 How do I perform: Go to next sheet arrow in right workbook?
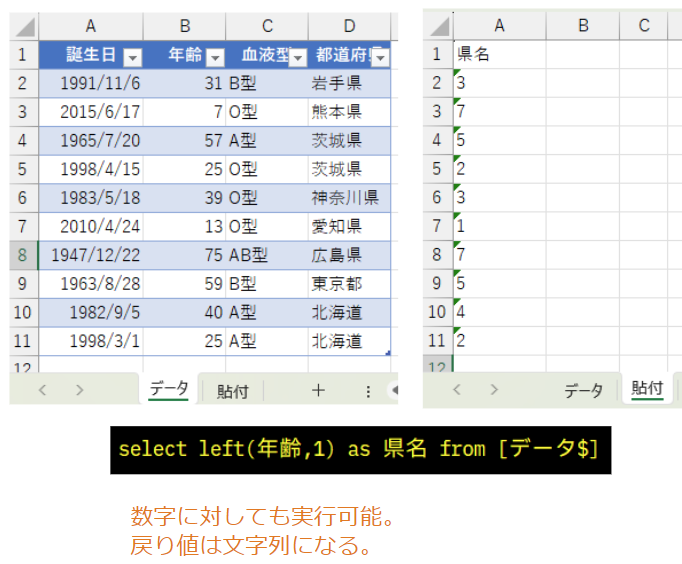(x=494, y=389)
